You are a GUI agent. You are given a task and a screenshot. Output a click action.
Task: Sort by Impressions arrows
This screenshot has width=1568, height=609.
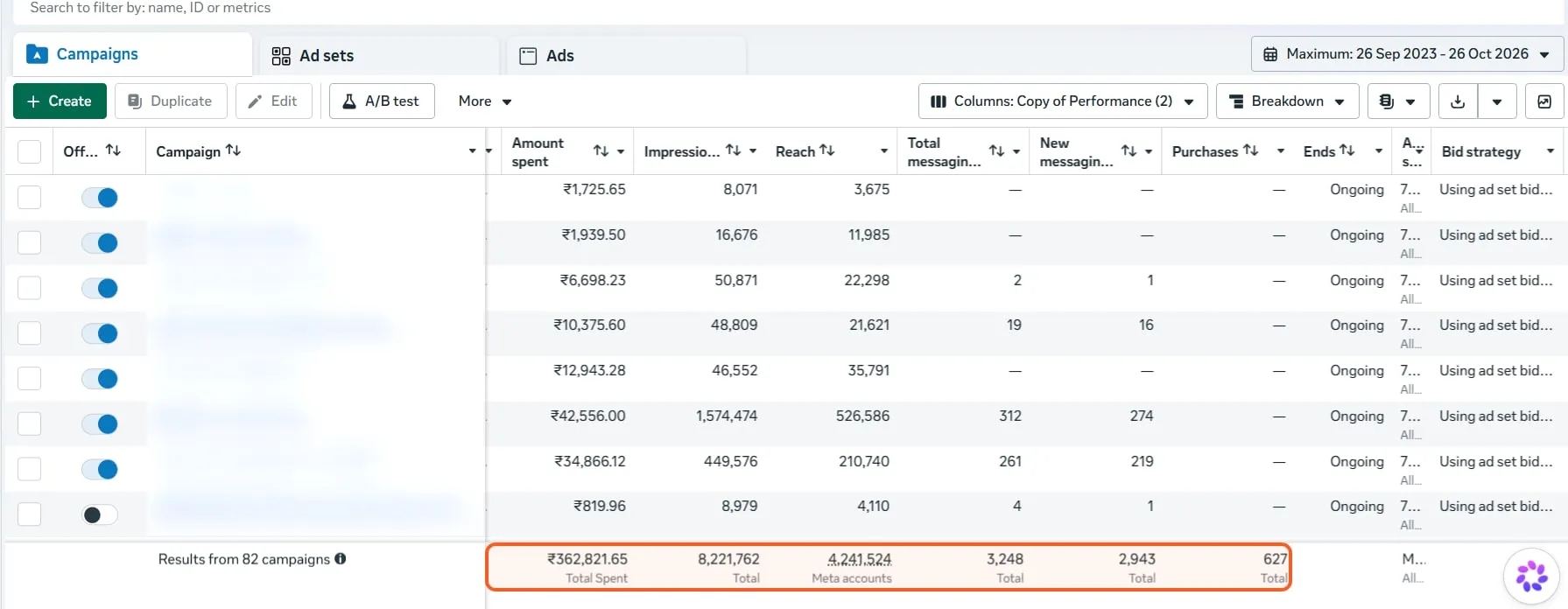(734, 150)
